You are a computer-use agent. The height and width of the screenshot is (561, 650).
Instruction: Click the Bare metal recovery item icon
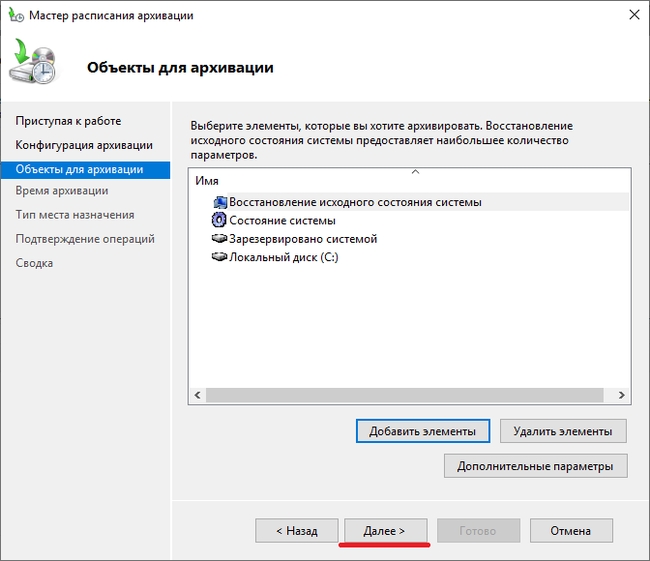220,202
